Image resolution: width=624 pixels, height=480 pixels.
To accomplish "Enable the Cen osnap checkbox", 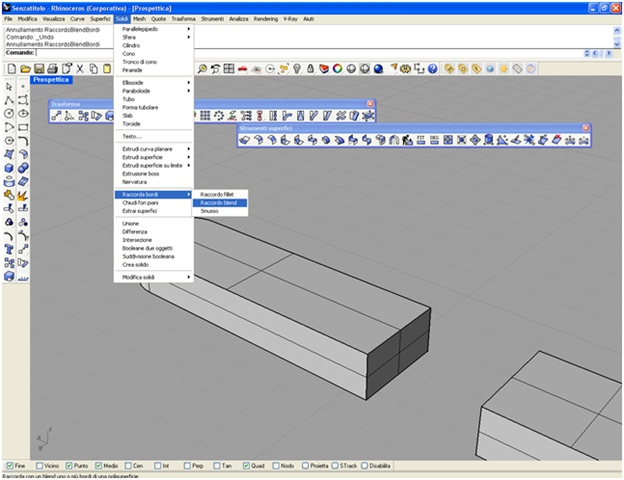I will (128, 466).
